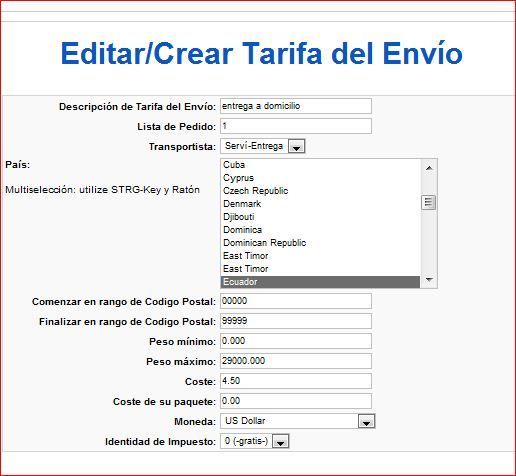Click the country list scroll-up arrow
Image resolution: width=516 pixels, height=476 pixels.
coord(429,168)
